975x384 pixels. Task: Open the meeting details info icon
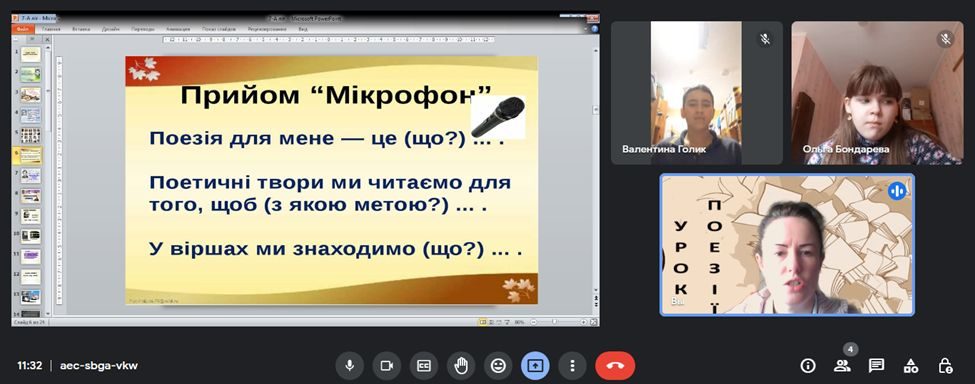[x=808, y=365]
